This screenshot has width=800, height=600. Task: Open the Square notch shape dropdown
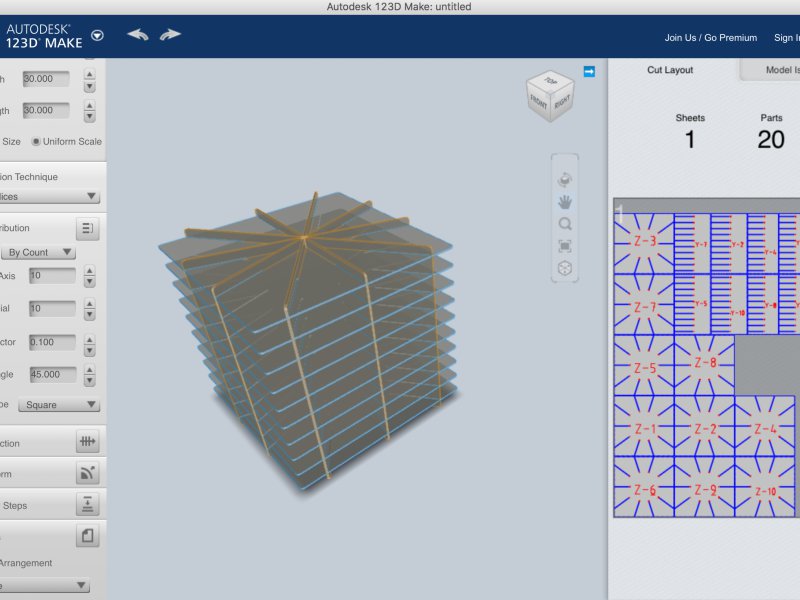59,405
